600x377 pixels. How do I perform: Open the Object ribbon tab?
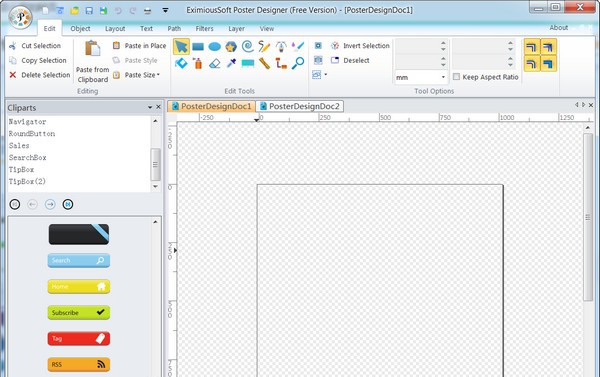point(80,29)
